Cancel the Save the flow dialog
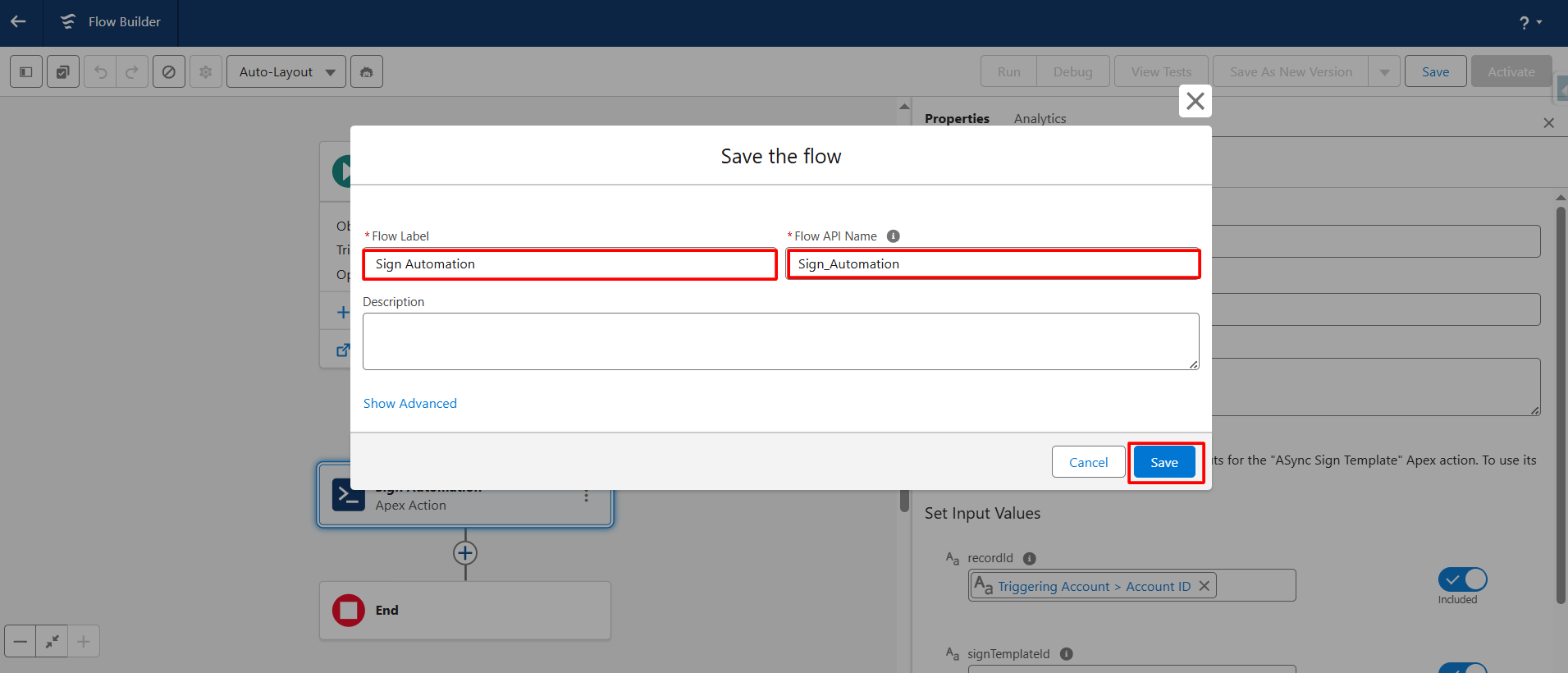Screen dimensions: 1568x673 pos(1088,463)
